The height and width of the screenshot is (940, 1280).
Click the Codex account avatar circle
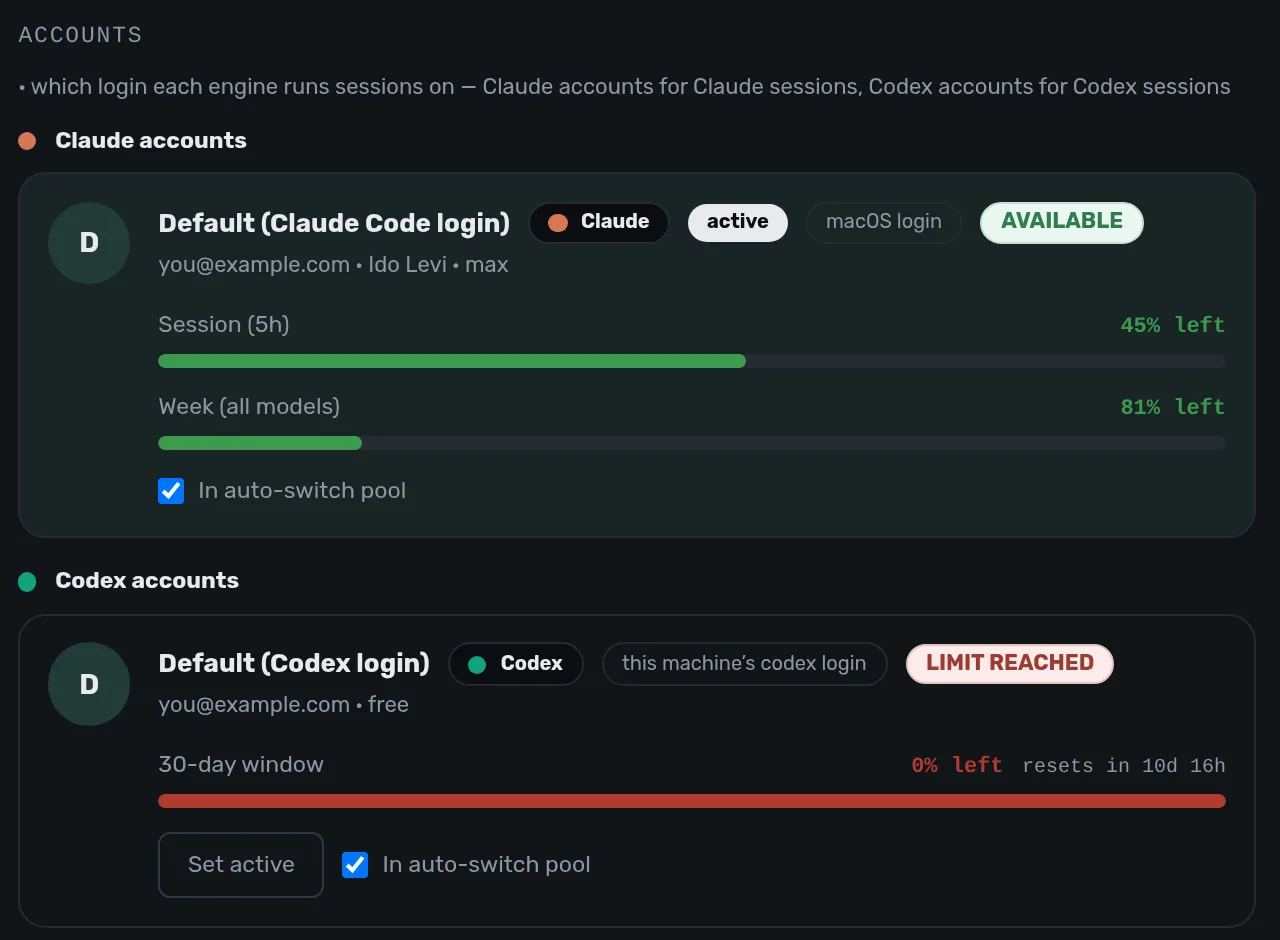click(89, 684)
